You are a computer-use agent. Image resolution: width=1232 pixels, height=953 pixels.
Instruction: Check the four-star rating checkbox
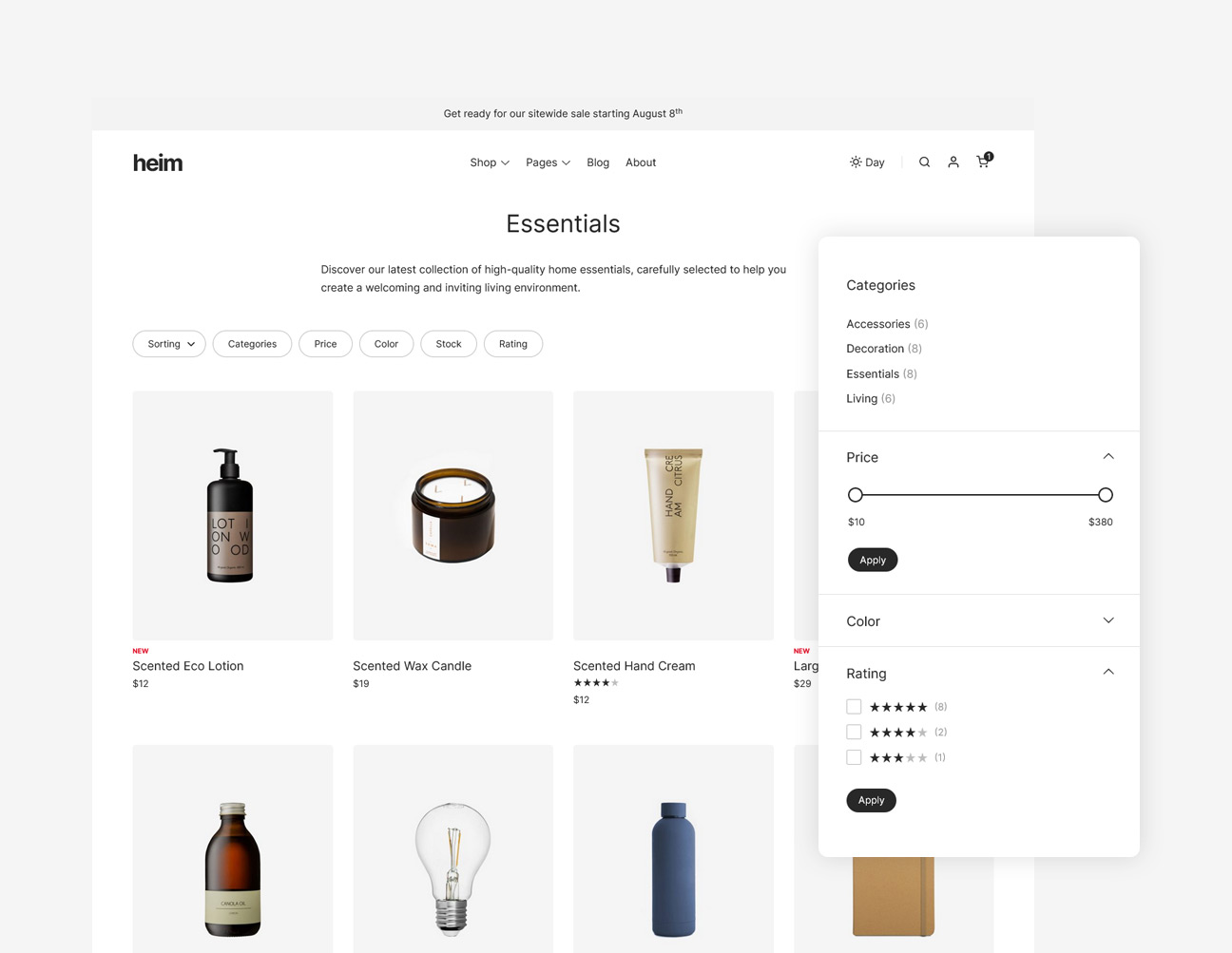(x=854, y=732)
